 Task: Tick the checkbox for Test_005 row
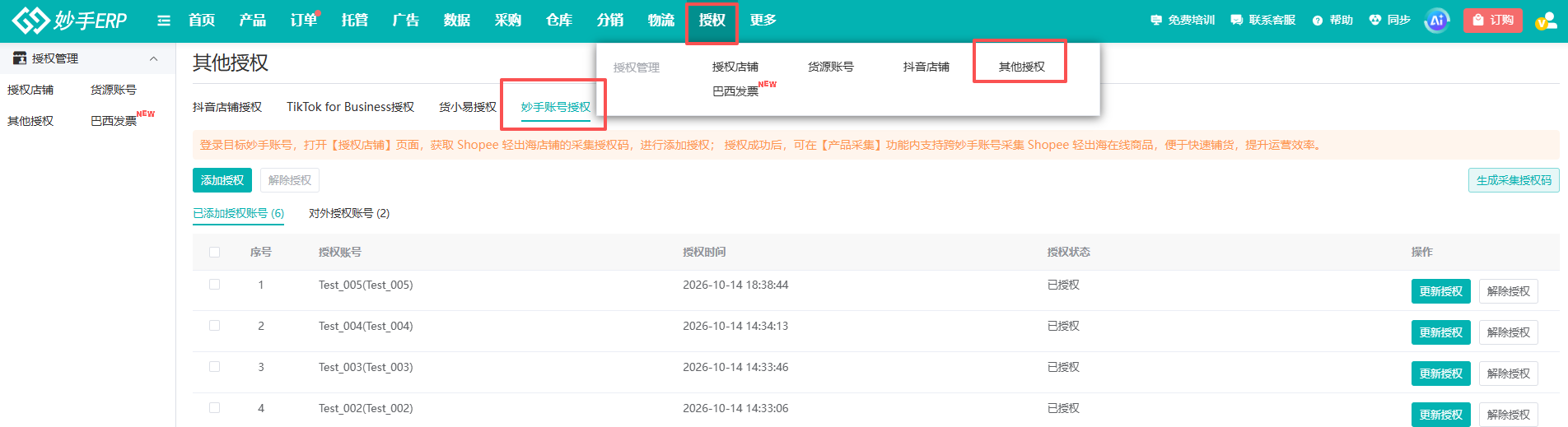pyautogui.click(x=215, y=285)
